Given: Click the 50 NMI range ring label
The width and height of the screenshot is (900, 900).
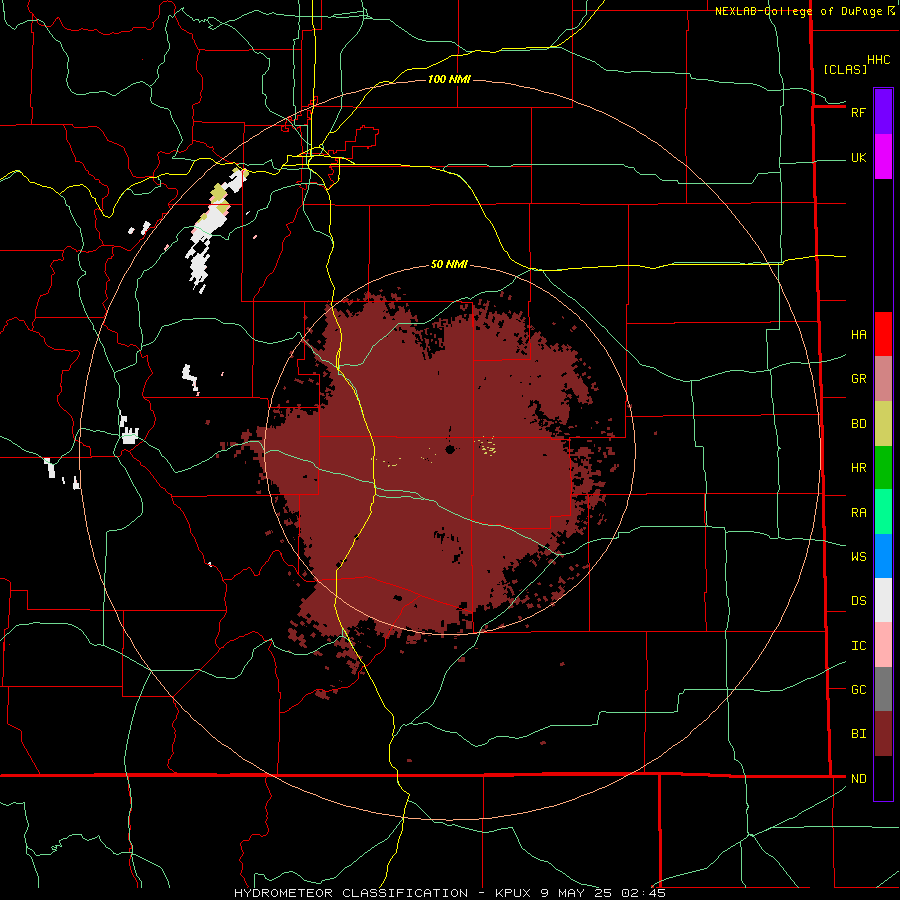Looking at the screenshot, I should [449, 264].
